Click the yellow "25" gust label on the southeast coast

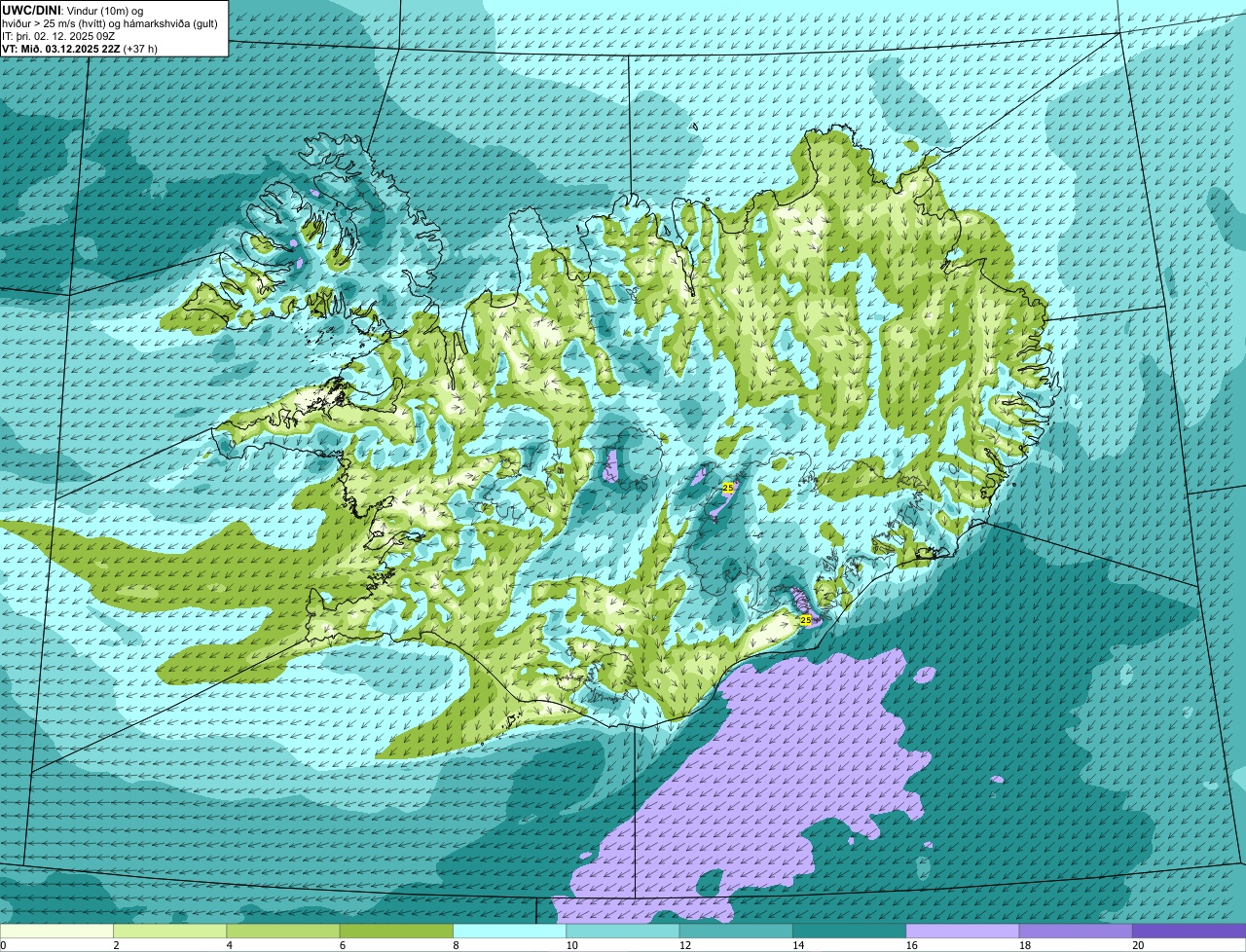tap(805, 618)
